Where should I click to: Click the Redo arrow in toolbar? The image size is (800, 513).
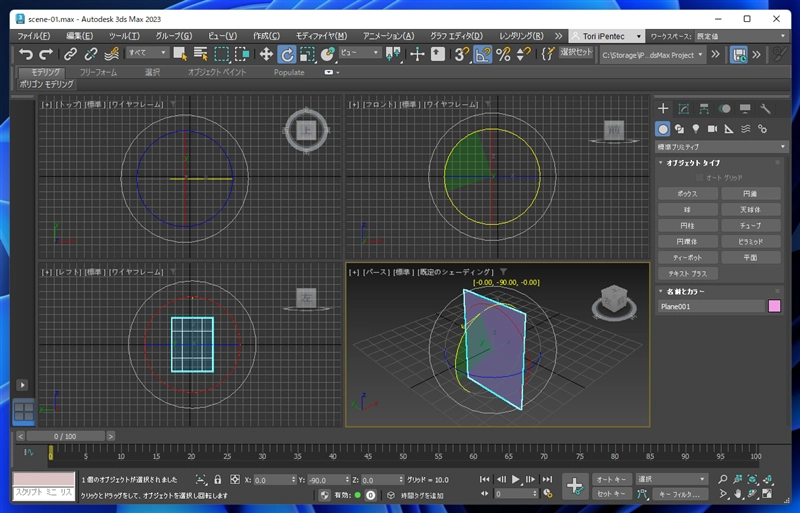click(x=46, y=54)
